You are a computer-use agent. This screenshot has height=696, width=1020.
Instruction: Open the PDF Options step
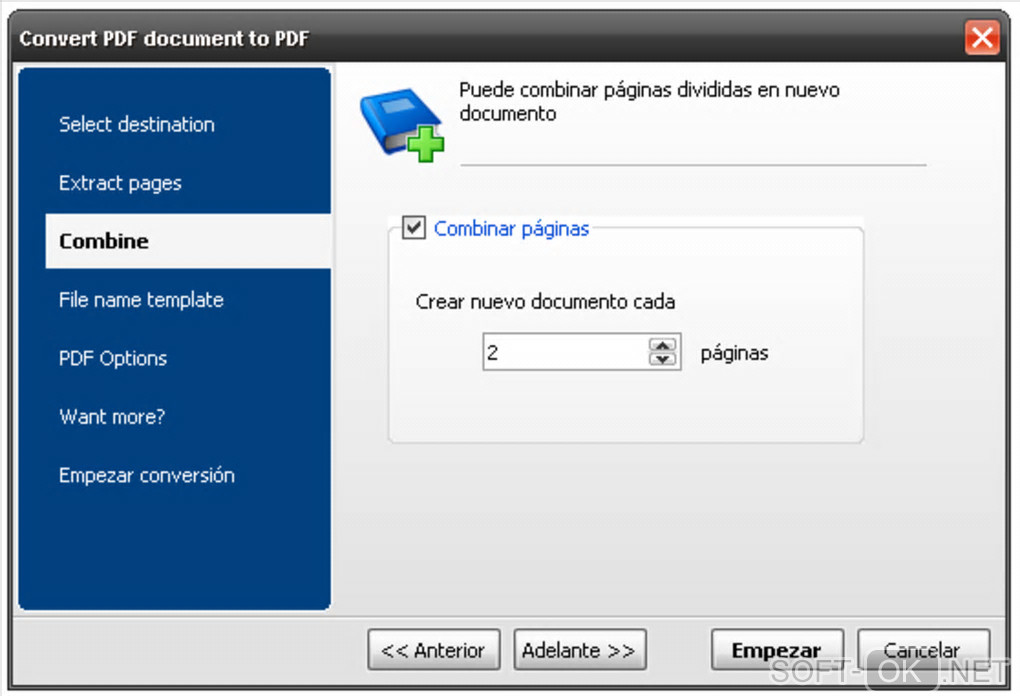point(113,358)
